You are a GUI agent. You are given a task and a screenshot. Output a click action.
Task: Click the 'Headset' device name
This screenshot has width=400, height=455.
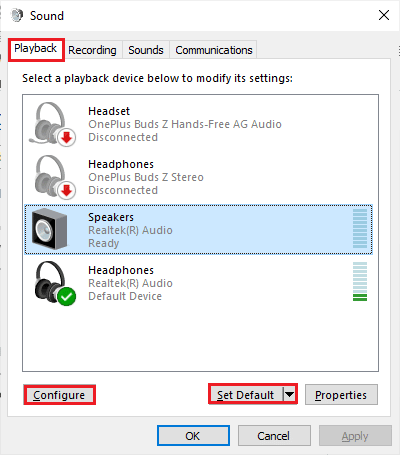click(109, 111)
